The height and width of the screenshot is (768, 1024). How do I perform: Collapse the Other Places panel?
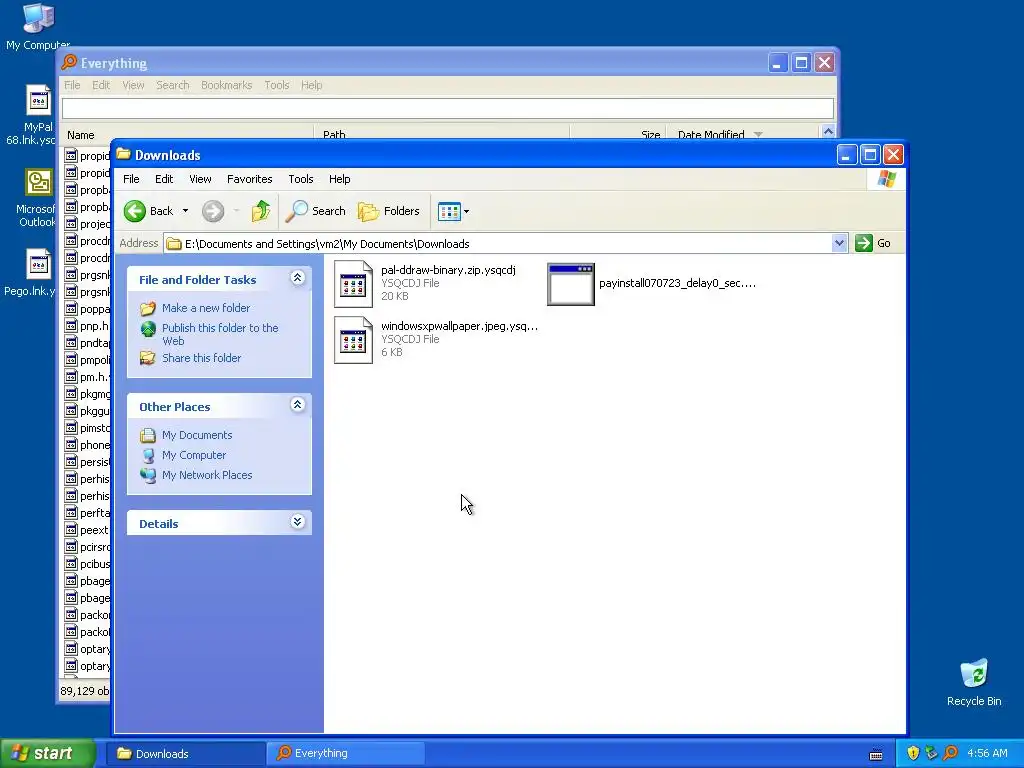[297, 406]
